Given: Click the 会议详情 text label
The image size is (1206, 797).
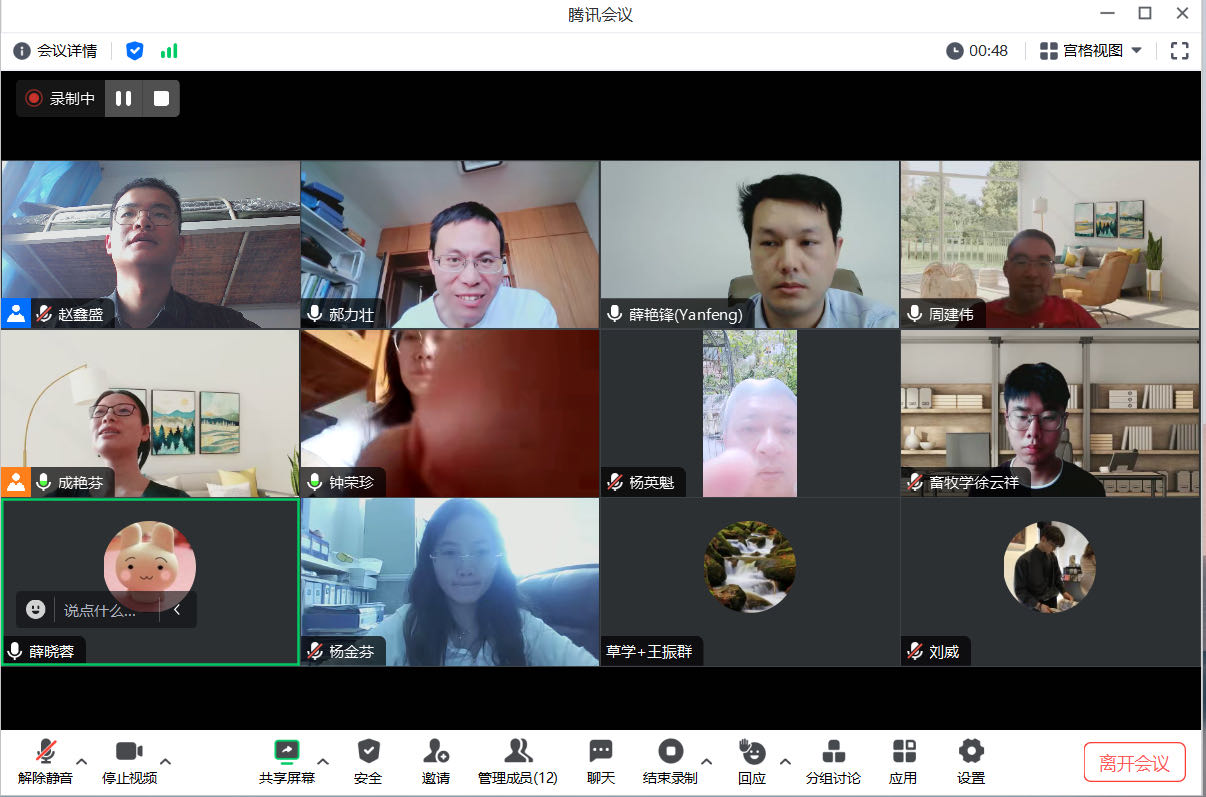Looking at the screenshot, I should (x=67, y=50).
